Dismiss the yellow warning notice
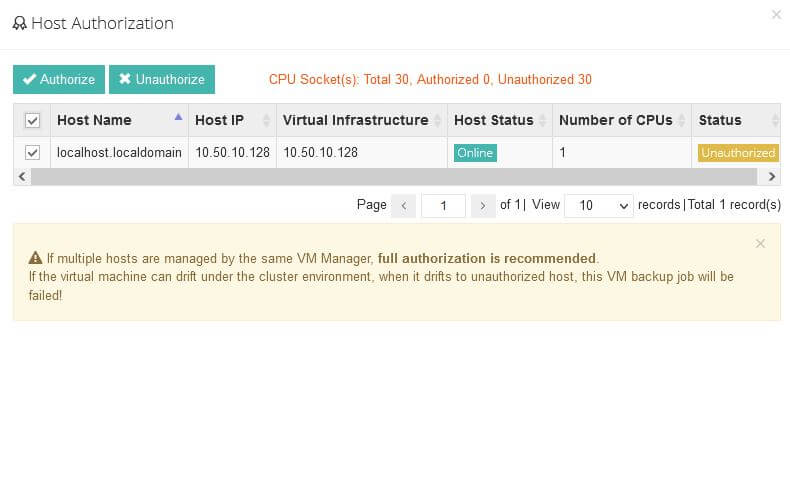This screenshot has width=790, height=487. (x=760, y=244)
